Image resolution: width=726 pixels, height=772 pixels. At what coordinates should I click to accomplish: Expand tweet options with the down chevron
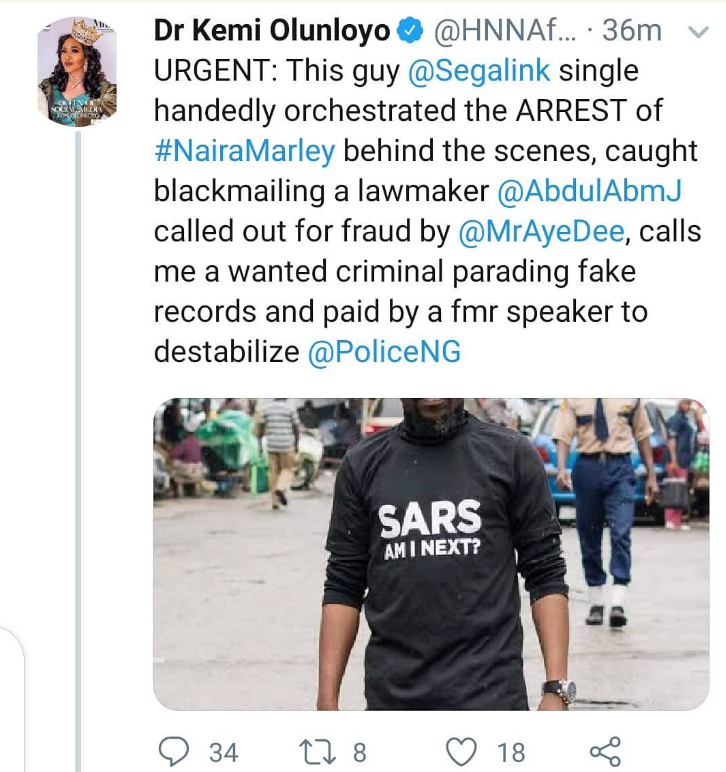698,32
